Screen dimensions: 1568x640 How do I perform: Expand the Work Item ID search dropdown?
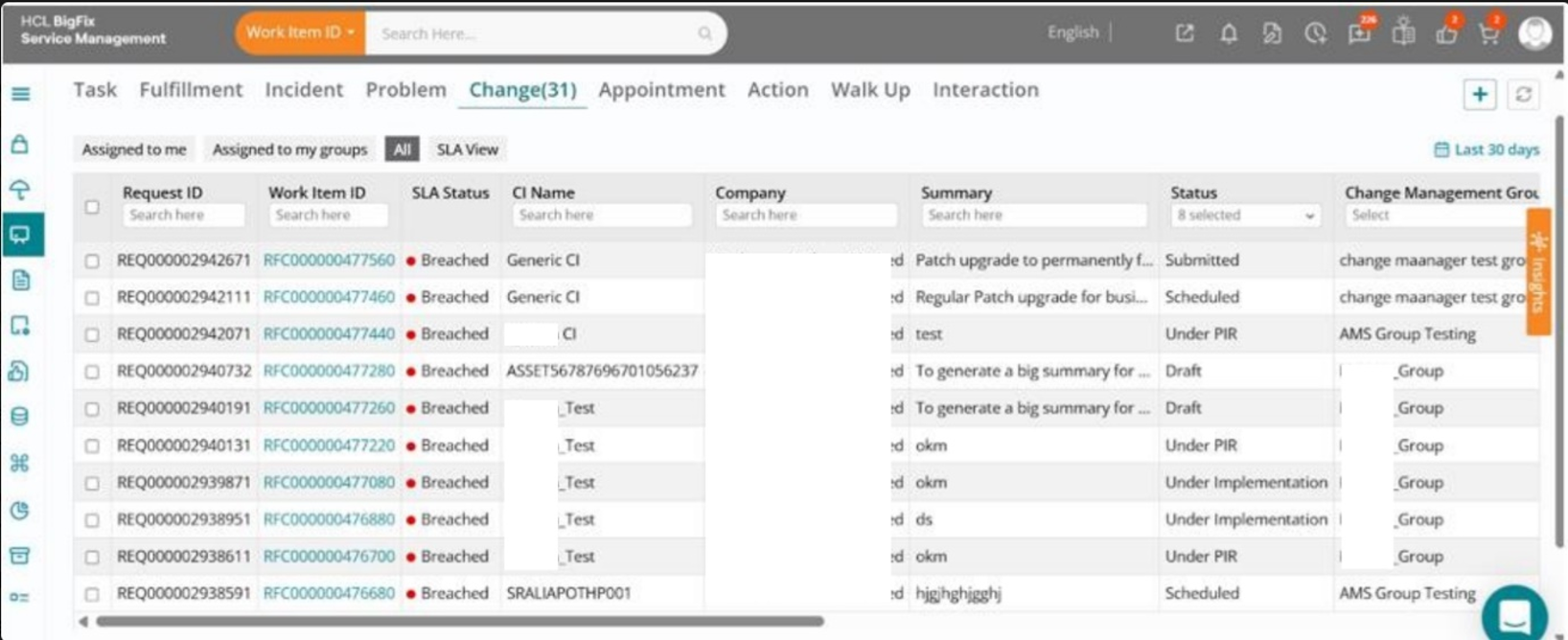pos(300,33)
